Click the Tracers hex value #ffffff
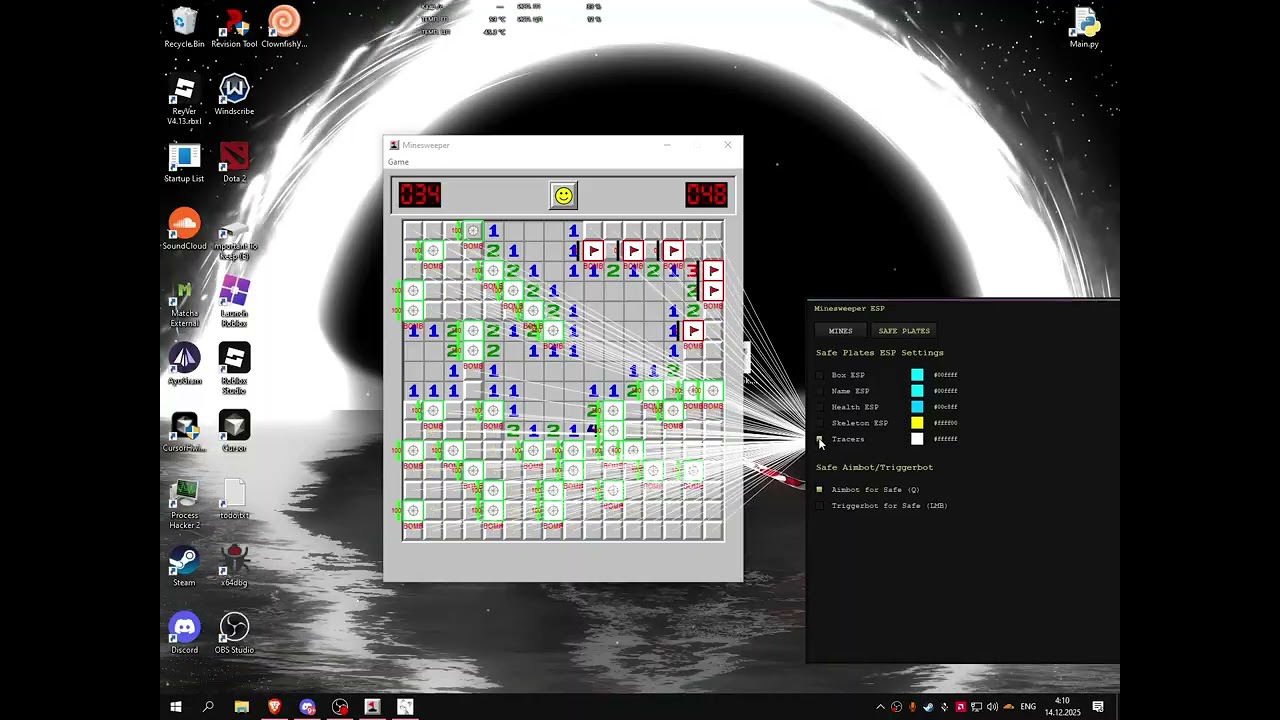 (x=945, y=439)
